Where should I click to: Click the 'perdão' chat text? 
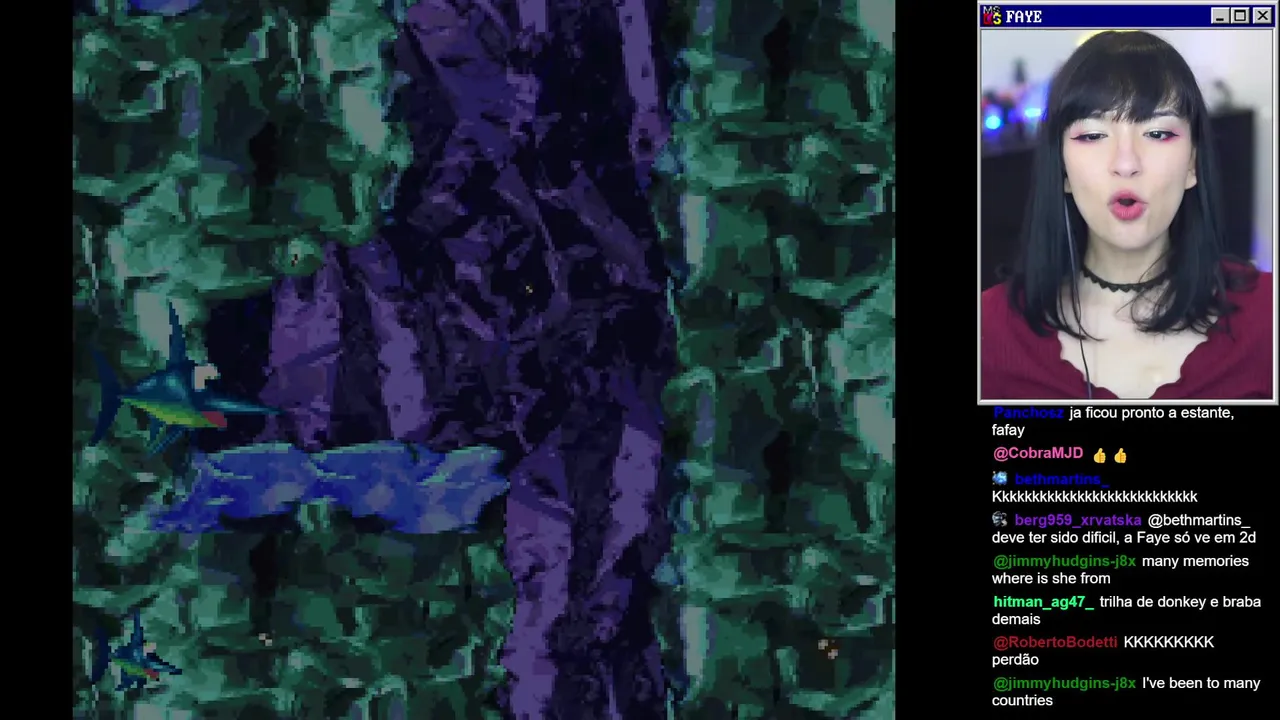[x=1015, y=660]
